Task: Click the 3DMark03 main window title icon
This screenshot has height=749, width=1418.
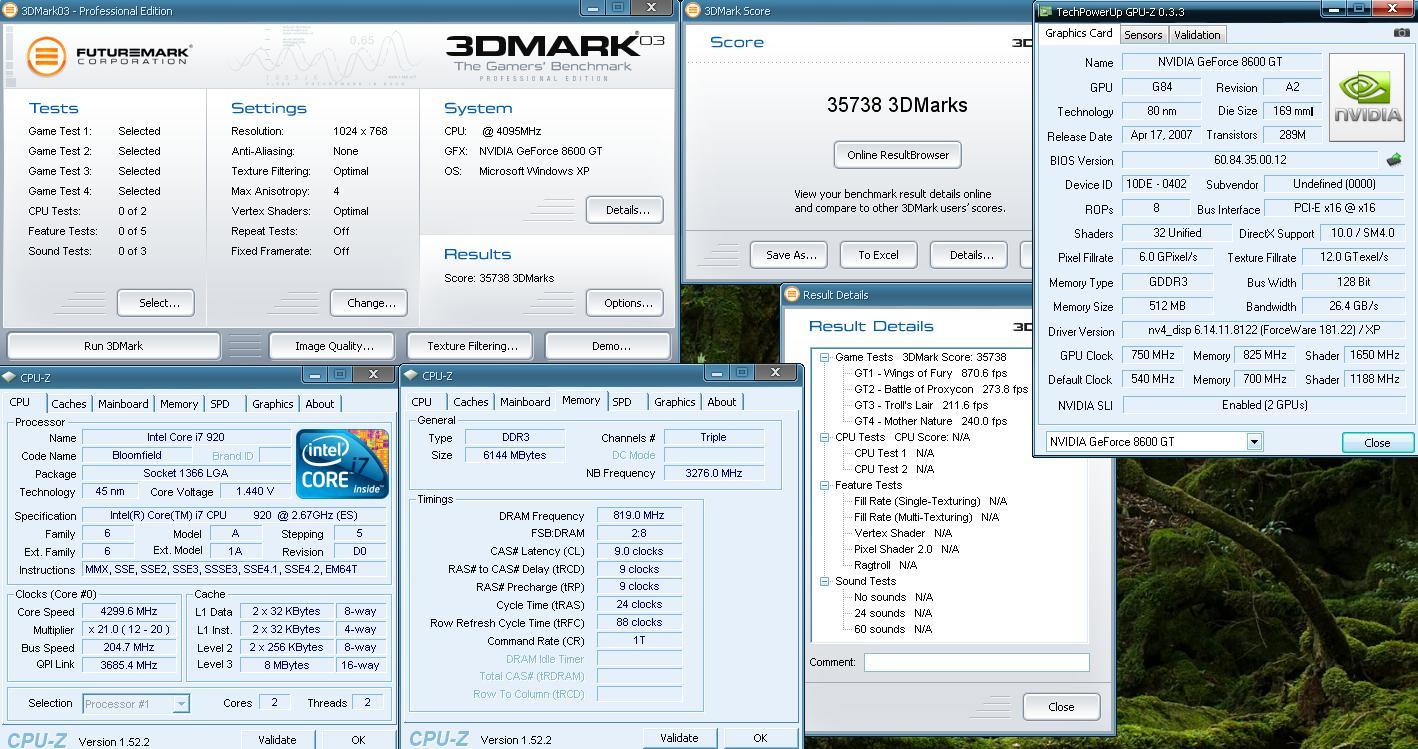Action: click(10, 11)
